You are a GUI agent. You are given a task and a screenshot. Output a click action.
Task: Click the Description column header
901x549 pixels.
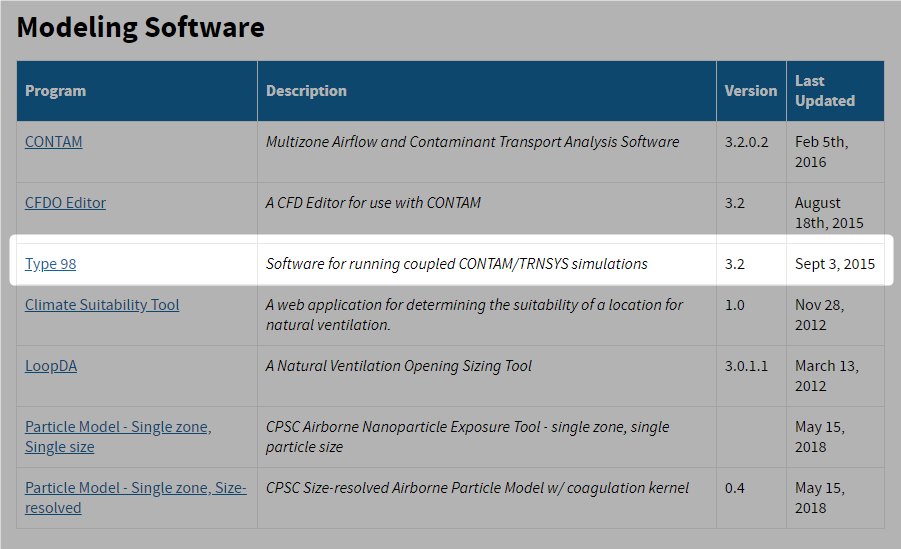tap(306, 91)
